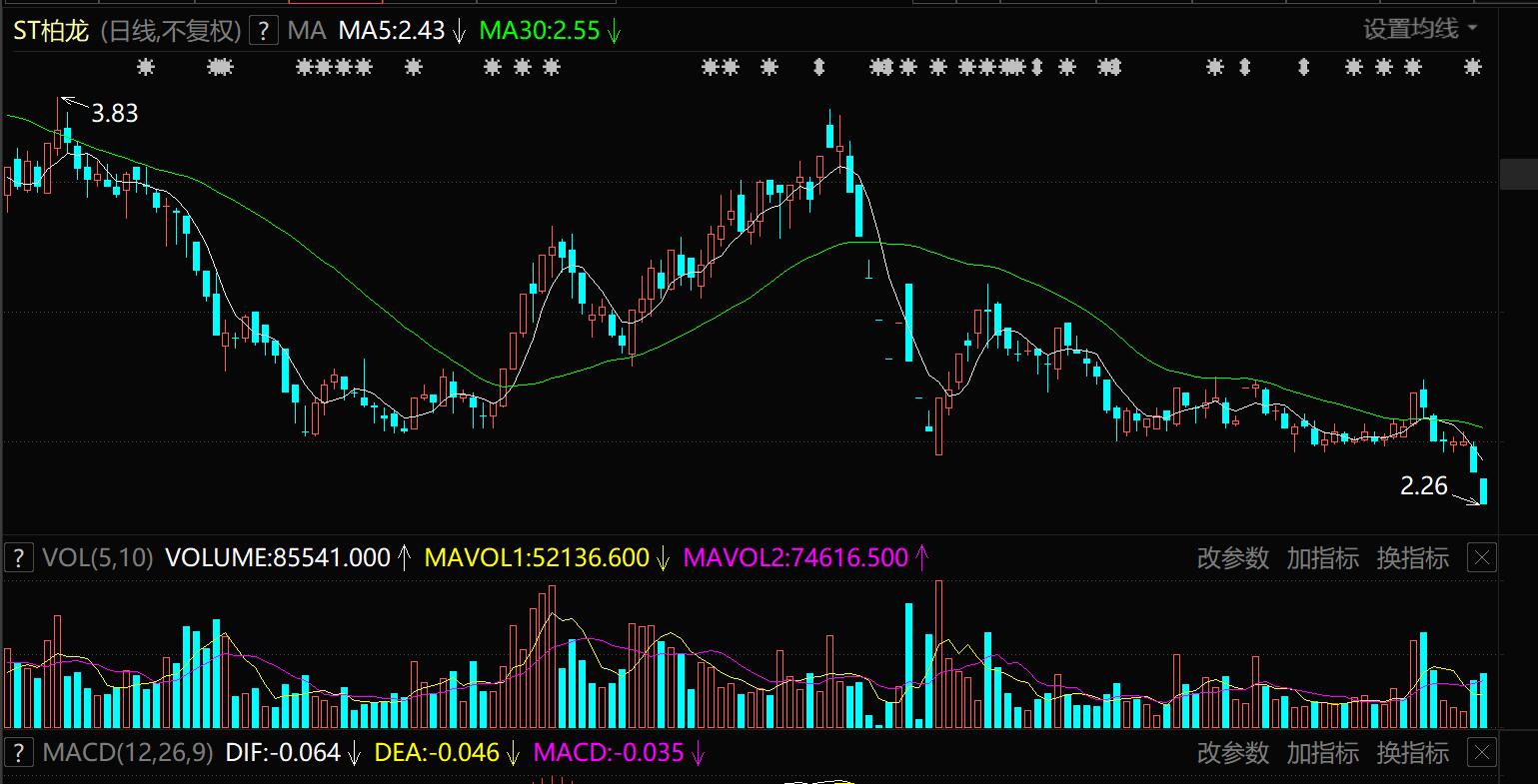
Task: Click 加指标 in the MACD panel
Action: point(1322,752)
